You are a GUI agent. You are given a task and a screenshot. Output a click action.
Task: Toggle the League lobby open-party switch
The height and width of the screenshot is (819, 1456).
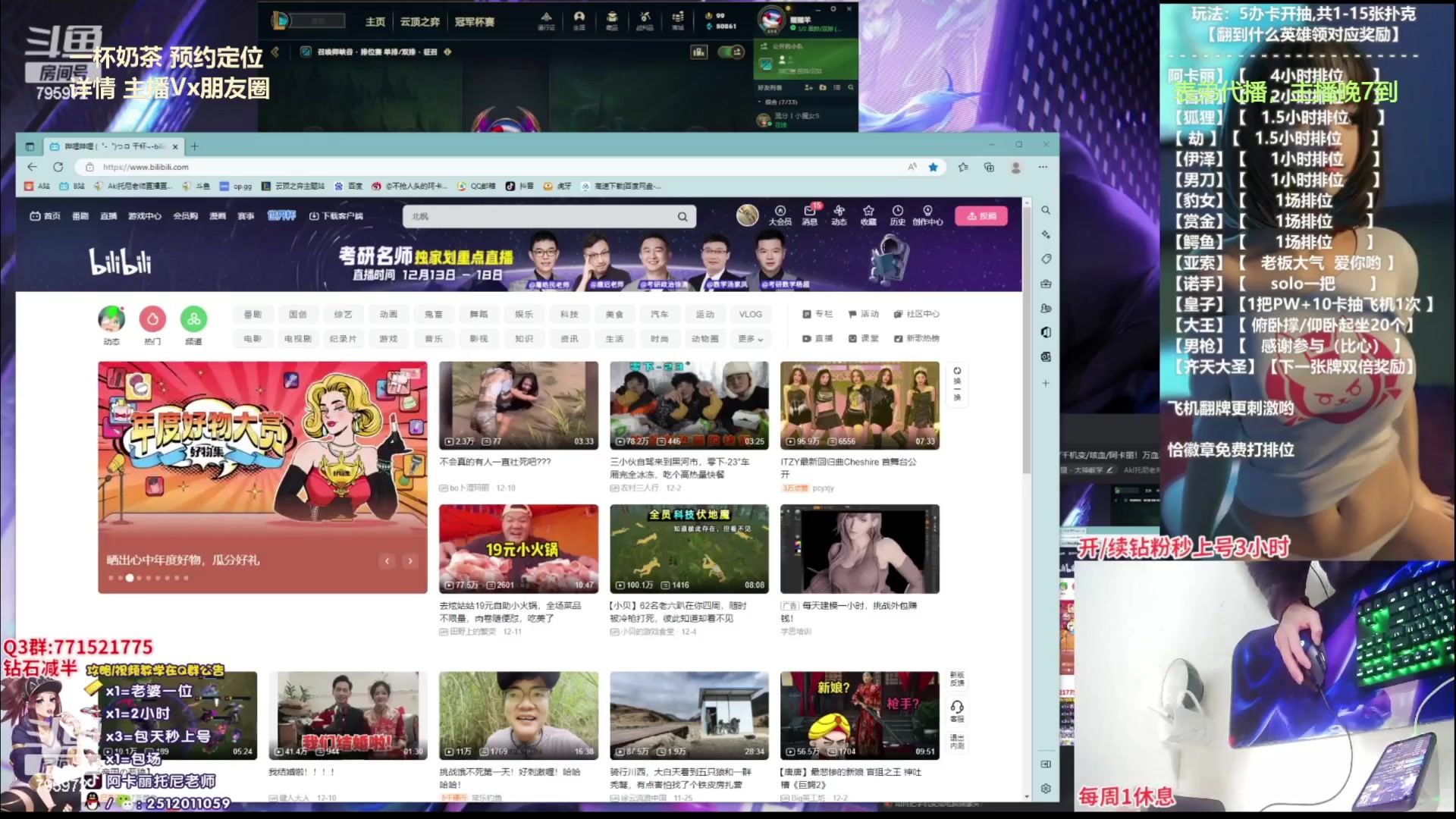pyautogui.click(x=731, y=52)
